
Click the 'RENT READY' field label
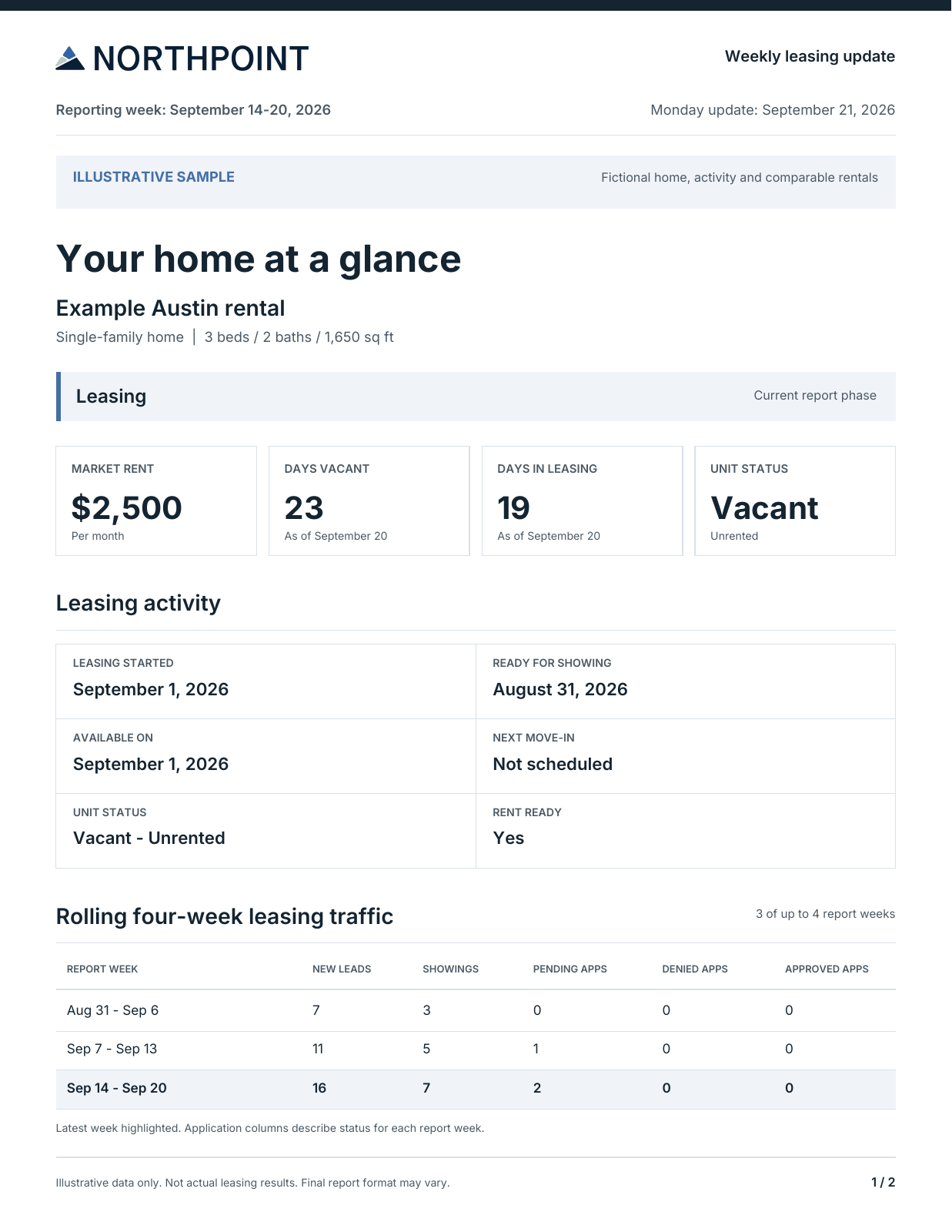(x=527, y=812)
